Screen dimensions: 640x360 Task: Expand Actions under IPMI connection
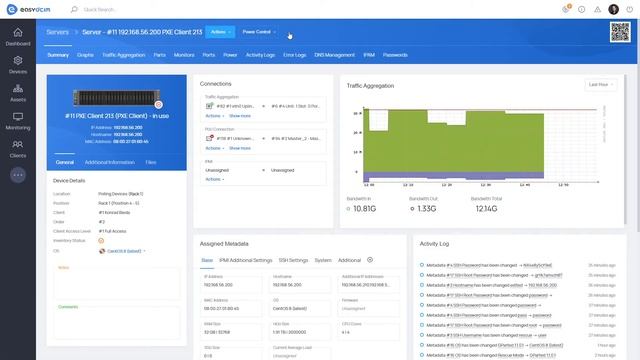(x=214, y=179)
